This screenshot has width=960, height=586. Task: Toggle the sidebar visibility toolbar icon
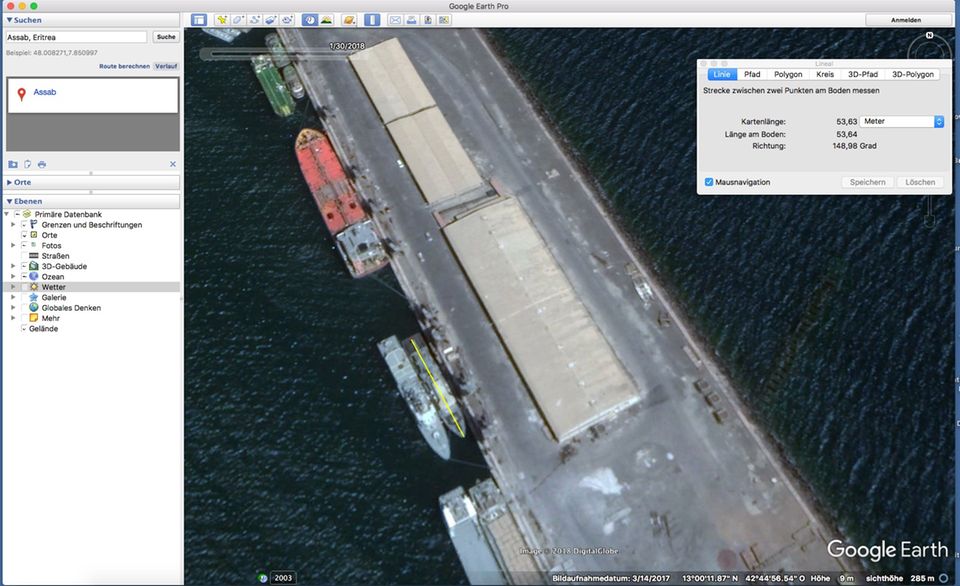198,19
